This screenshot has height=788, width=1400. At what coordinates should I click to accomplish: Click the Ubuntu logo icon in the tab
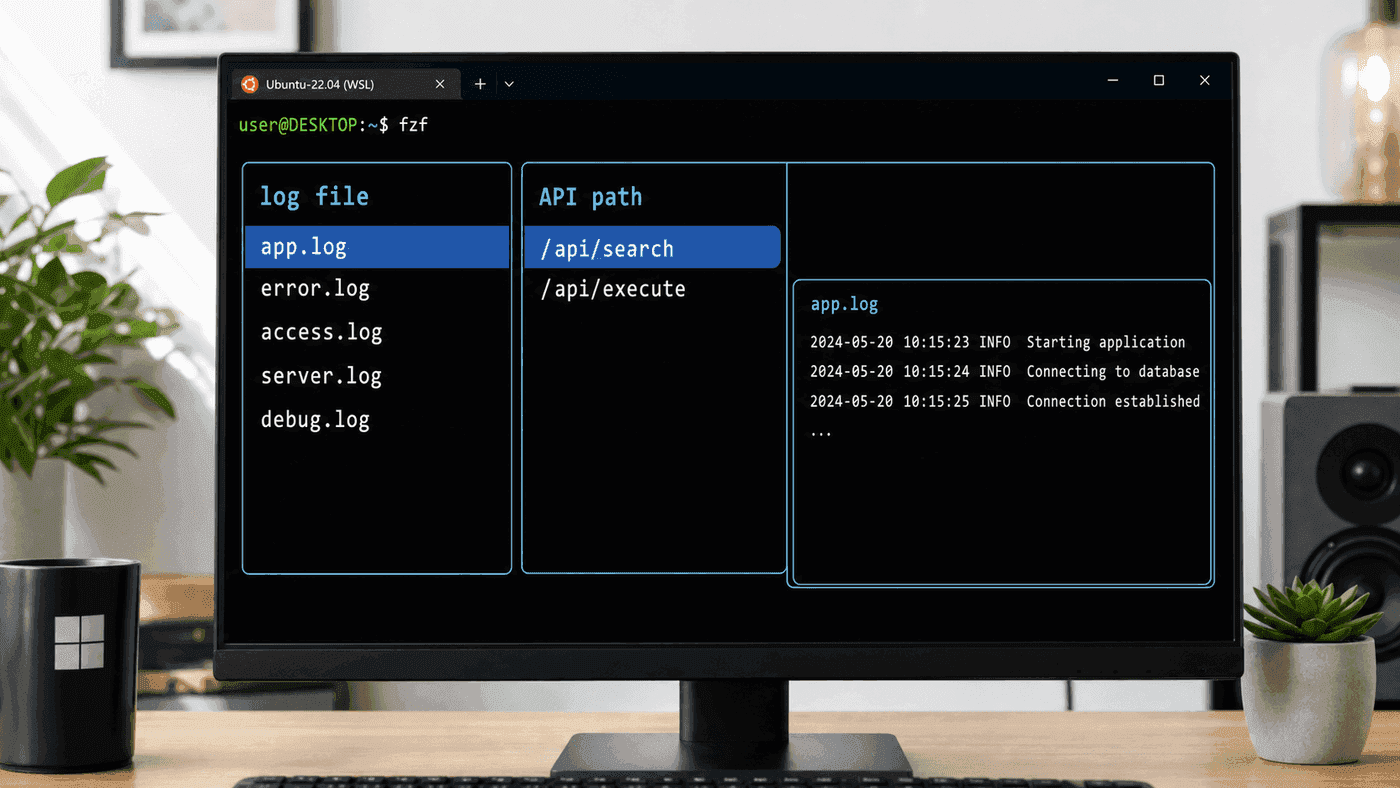249,84
